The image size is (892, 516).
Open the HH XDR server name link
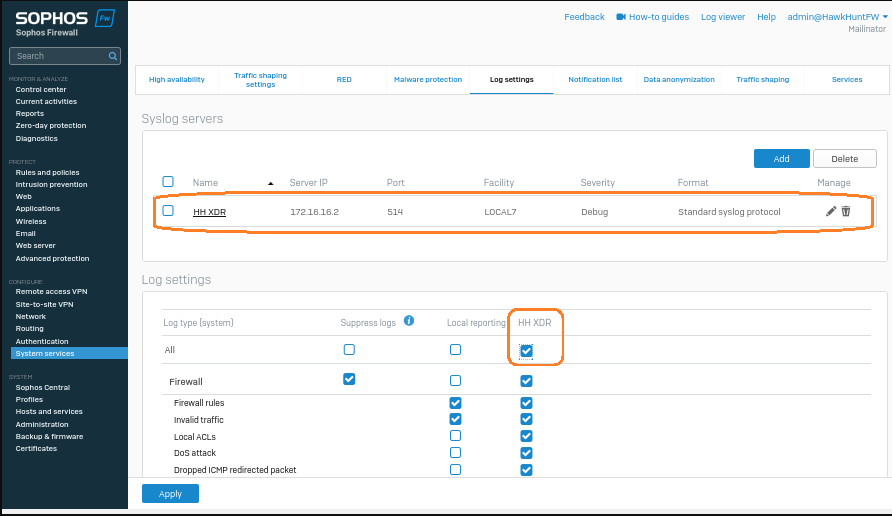[209, 212]
